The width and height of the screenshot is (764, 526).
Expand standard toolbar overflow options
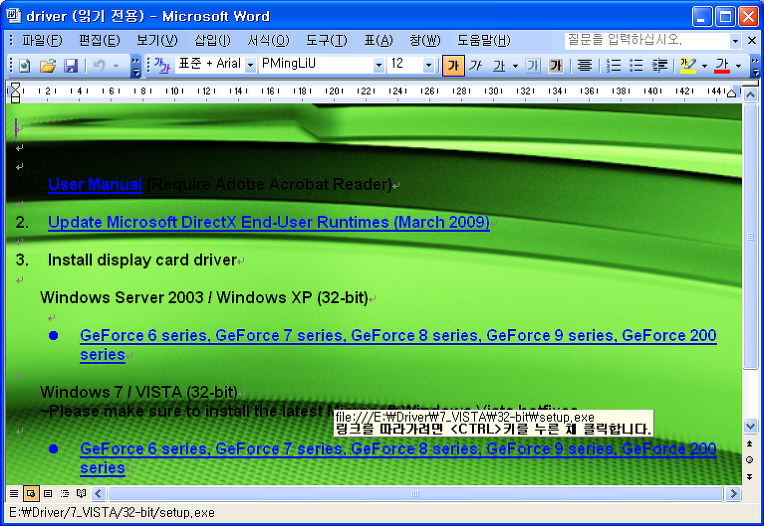(136, 66)
